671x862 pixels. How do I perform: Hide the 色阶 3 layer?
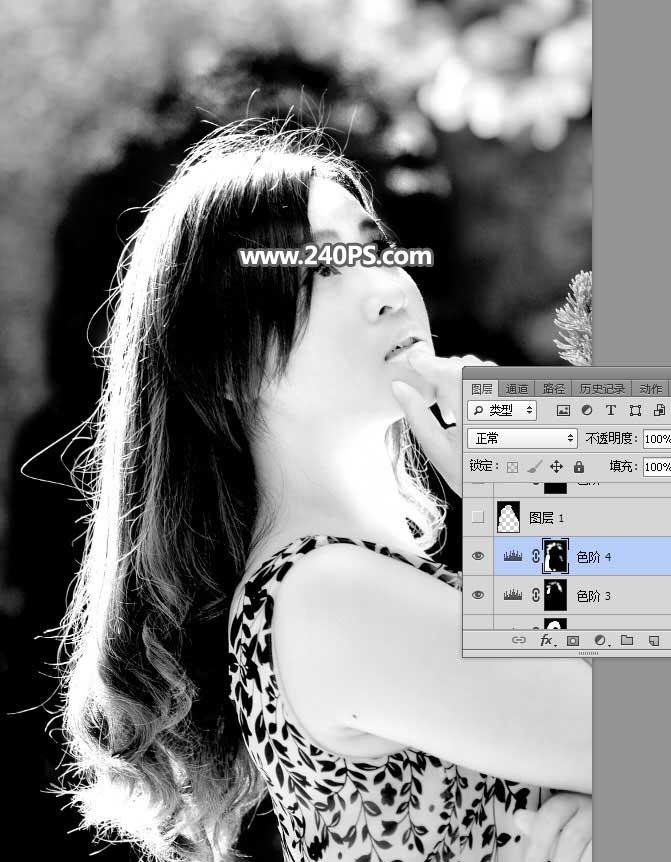(x=478, y=595)
